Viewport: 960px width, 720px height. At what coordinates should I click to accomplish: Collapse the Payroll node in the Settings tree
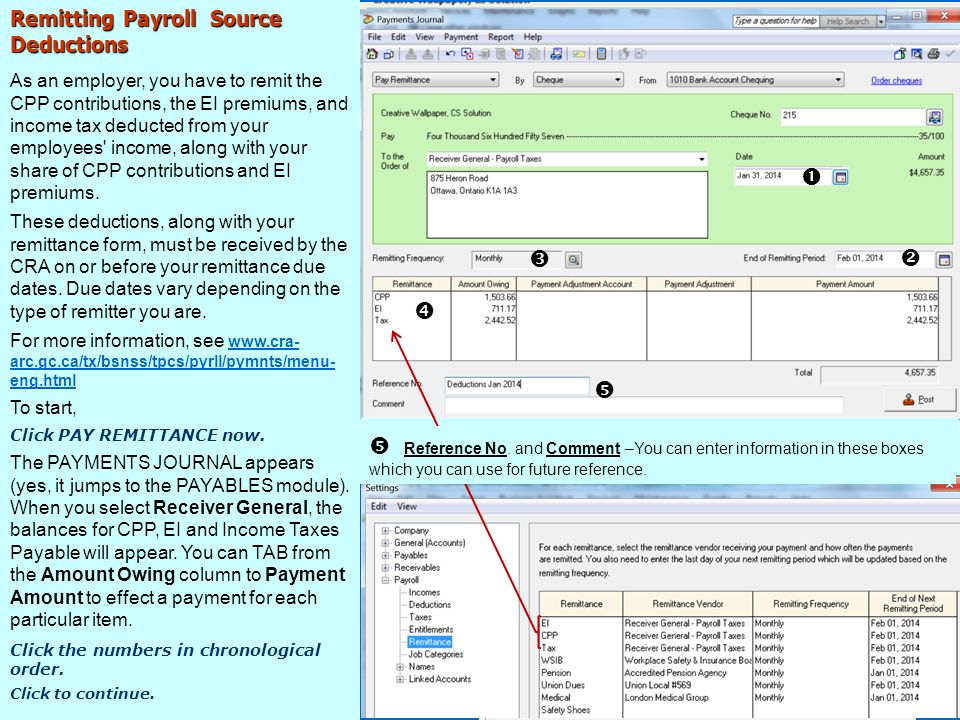(385, 580)
